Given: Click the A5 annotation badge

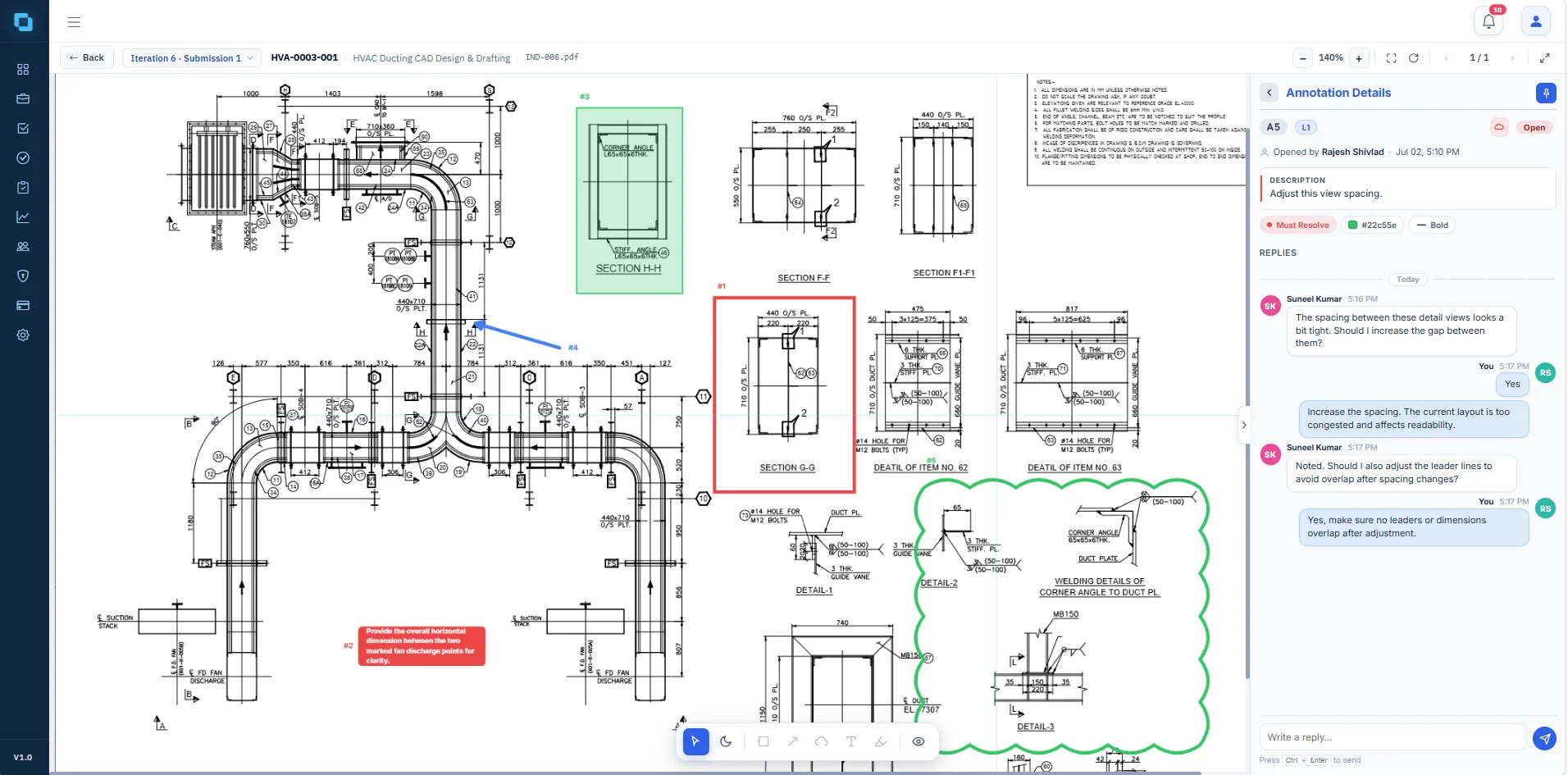Looking at the screenshot, I should point(1273,127).
